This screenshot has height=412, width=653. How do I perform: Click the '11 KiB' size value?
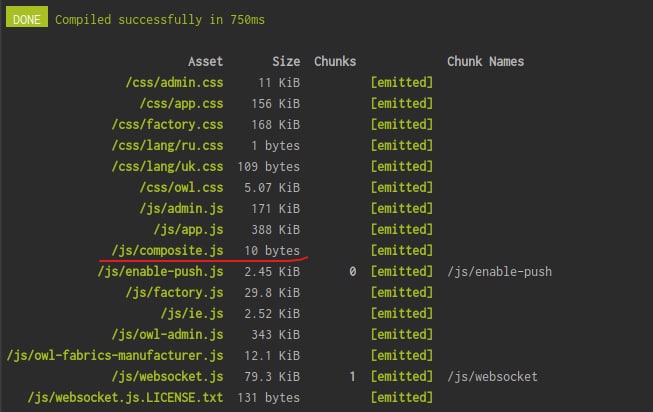(x=279, y=82)
